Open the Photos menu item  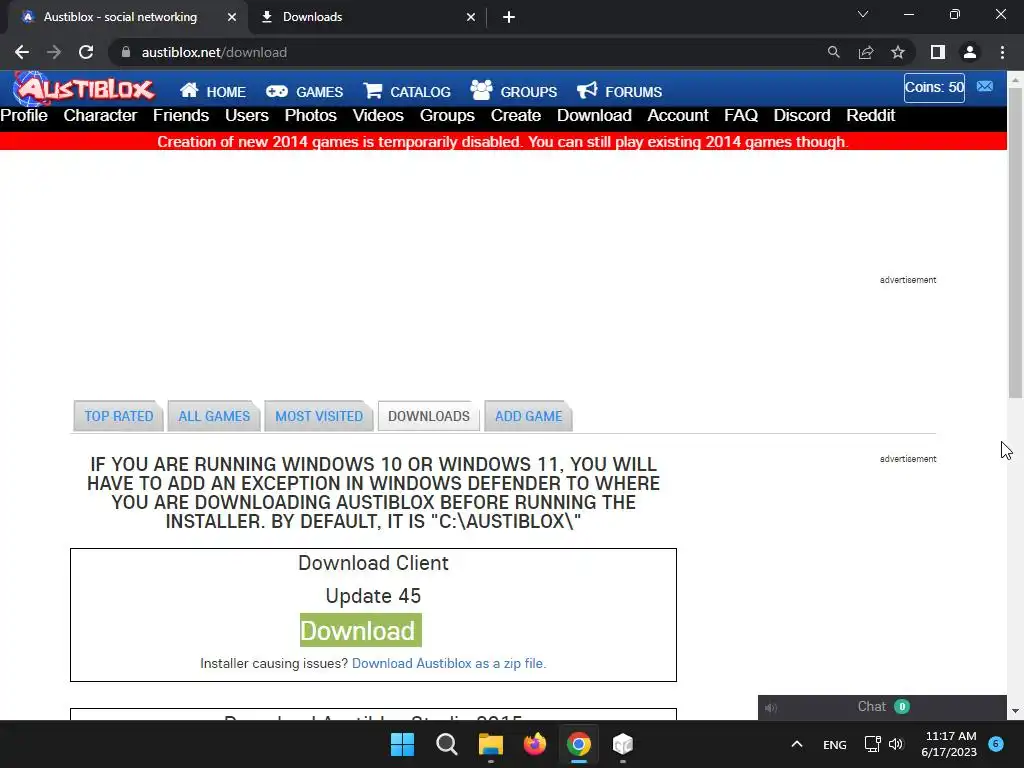310,116
